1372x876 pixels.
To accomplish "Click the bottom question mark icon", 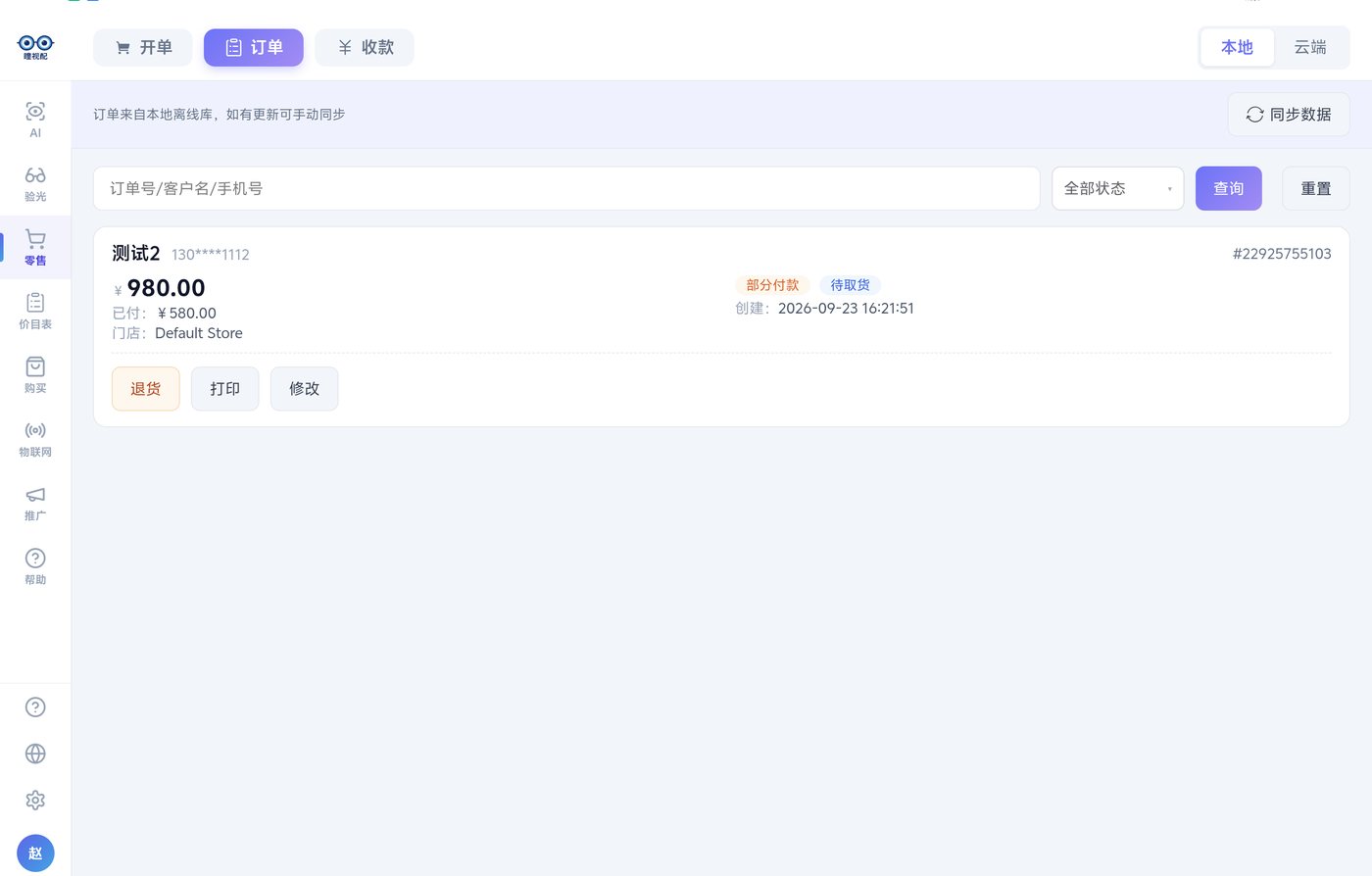I will 35,707.
